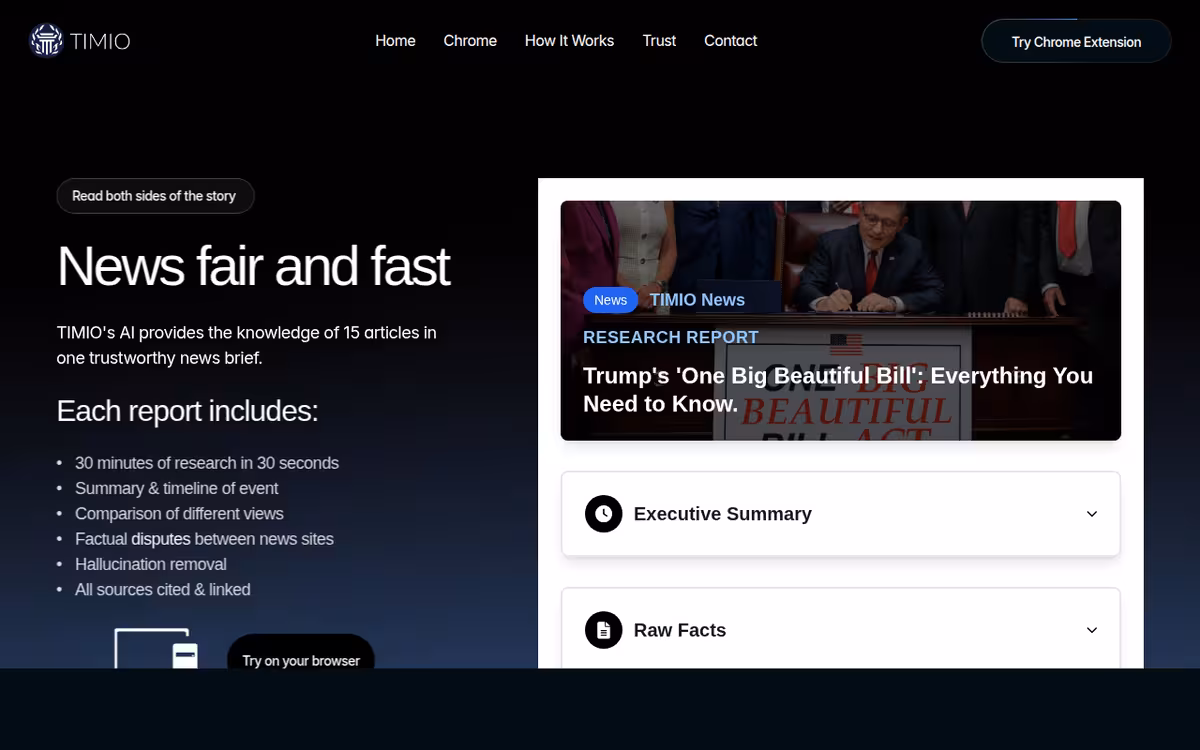Click the RESEARCH REPORT label
1200x750 pixels.
(671, 337)
